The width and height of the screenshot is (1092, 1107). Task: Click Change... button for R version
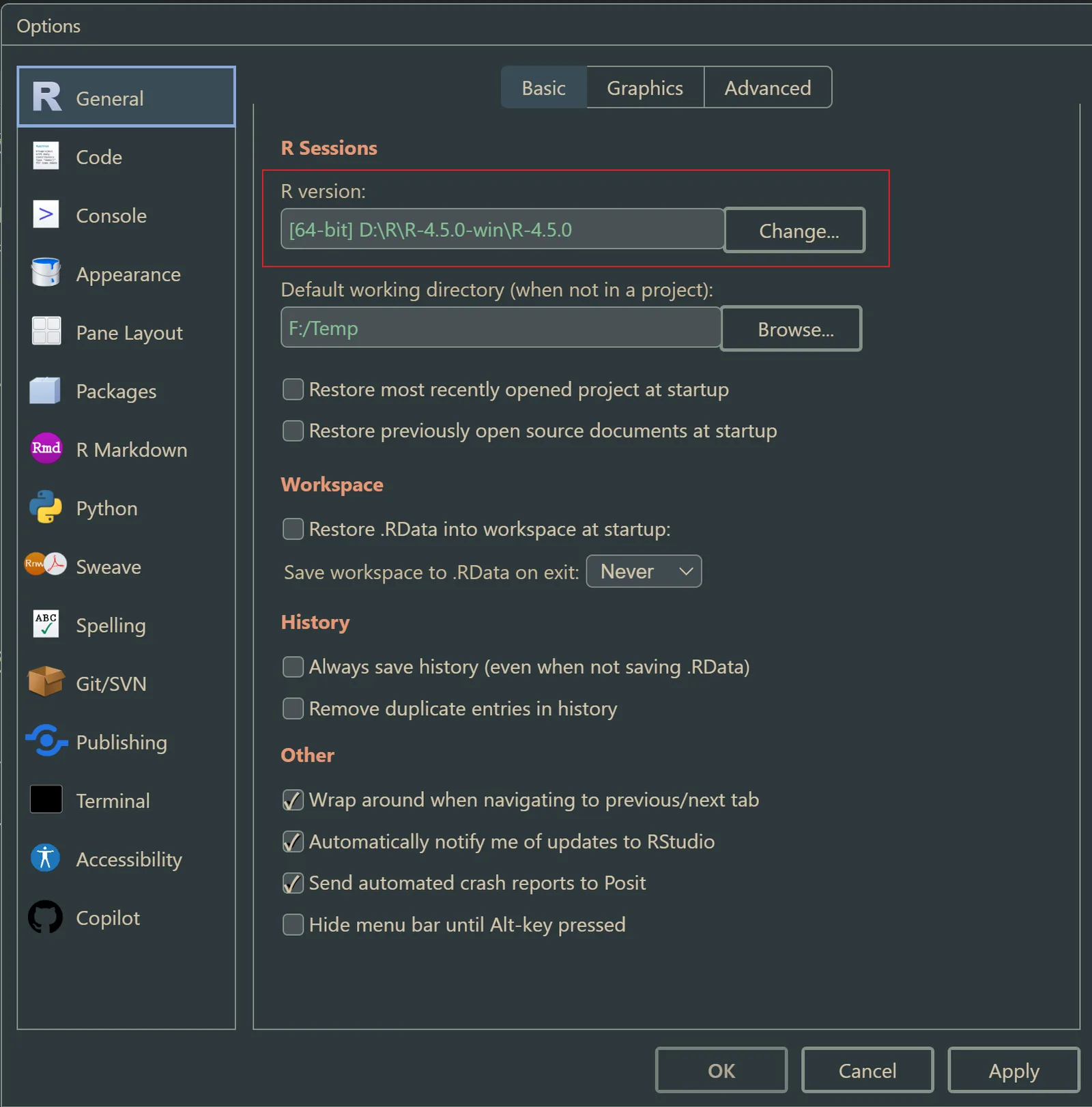(x=794, y=230)
